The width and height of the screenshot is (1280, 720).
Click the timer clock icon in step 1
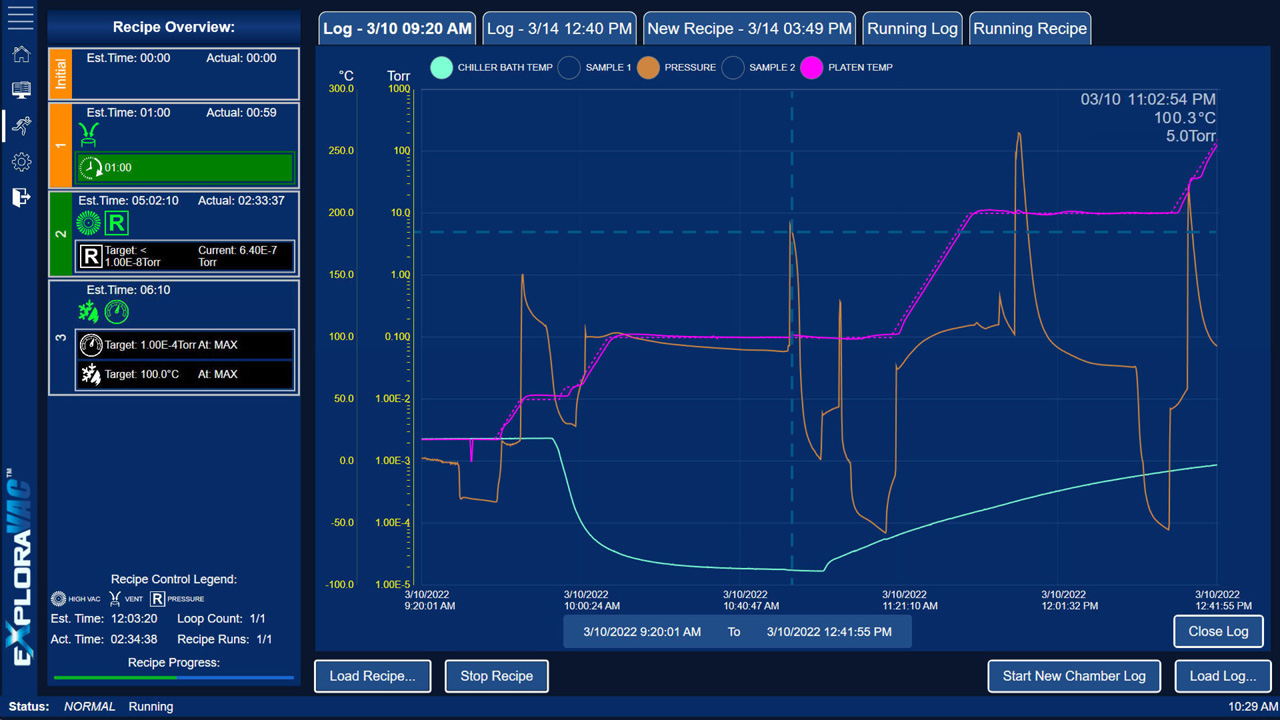91,168
